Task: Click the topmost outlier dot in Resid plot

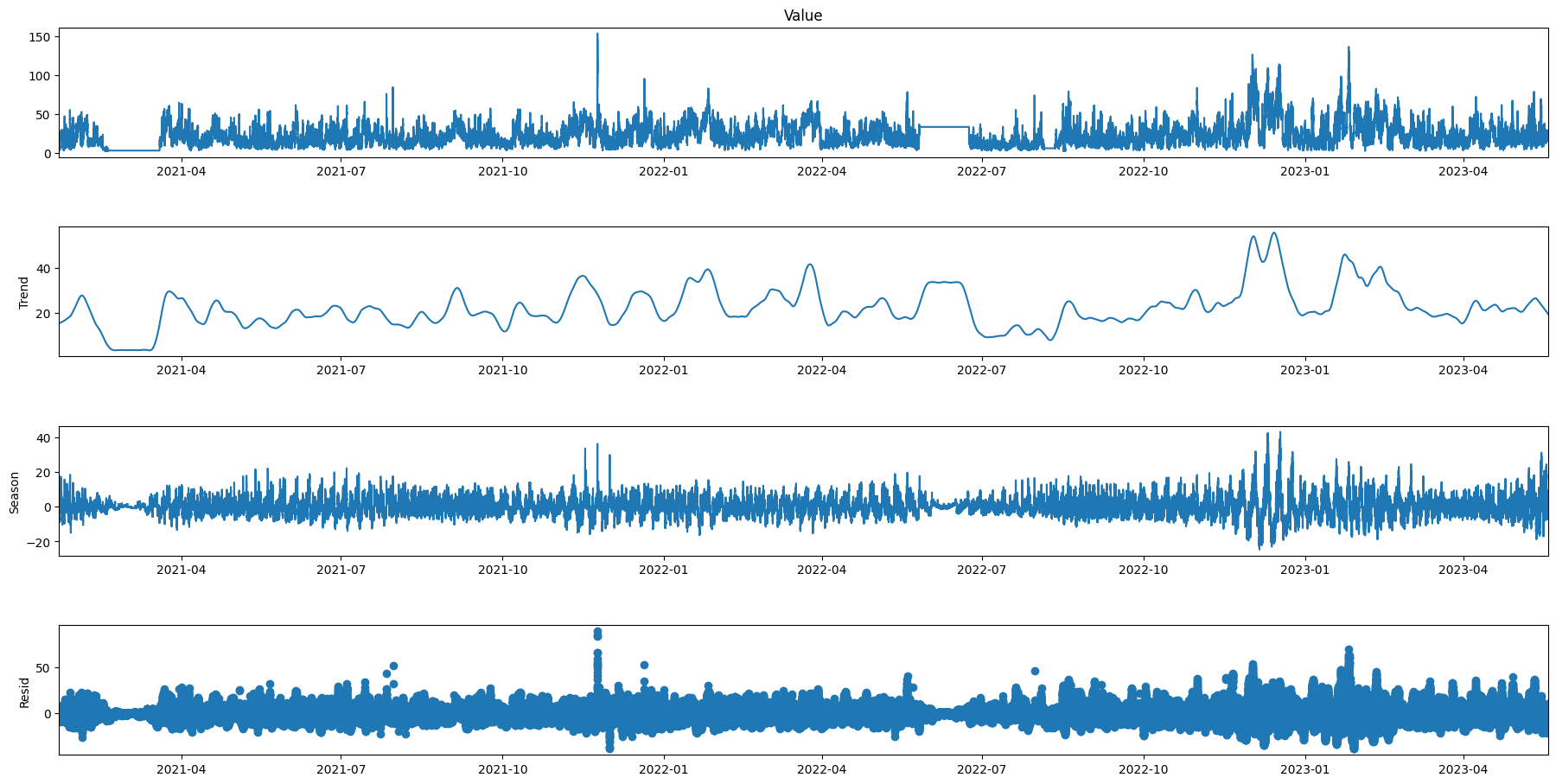Action: (597, 632)
